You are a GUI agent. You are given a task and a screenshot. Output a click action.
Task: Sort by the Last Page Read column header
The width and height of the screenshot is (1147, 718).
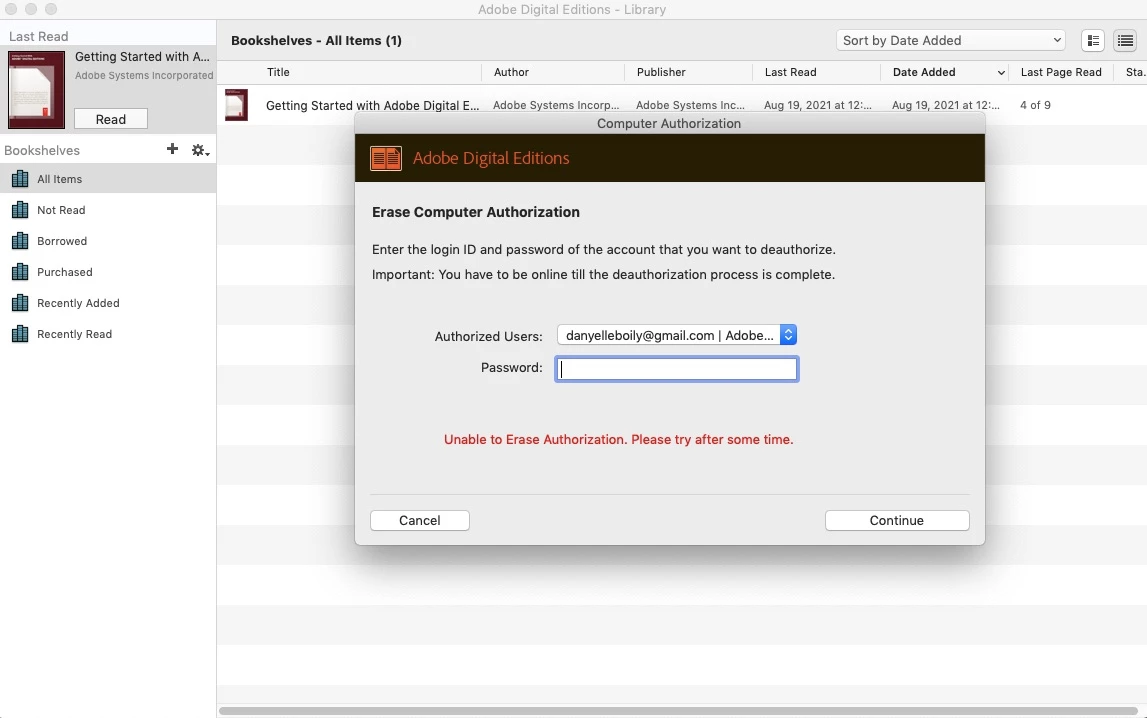(1061, 72)
